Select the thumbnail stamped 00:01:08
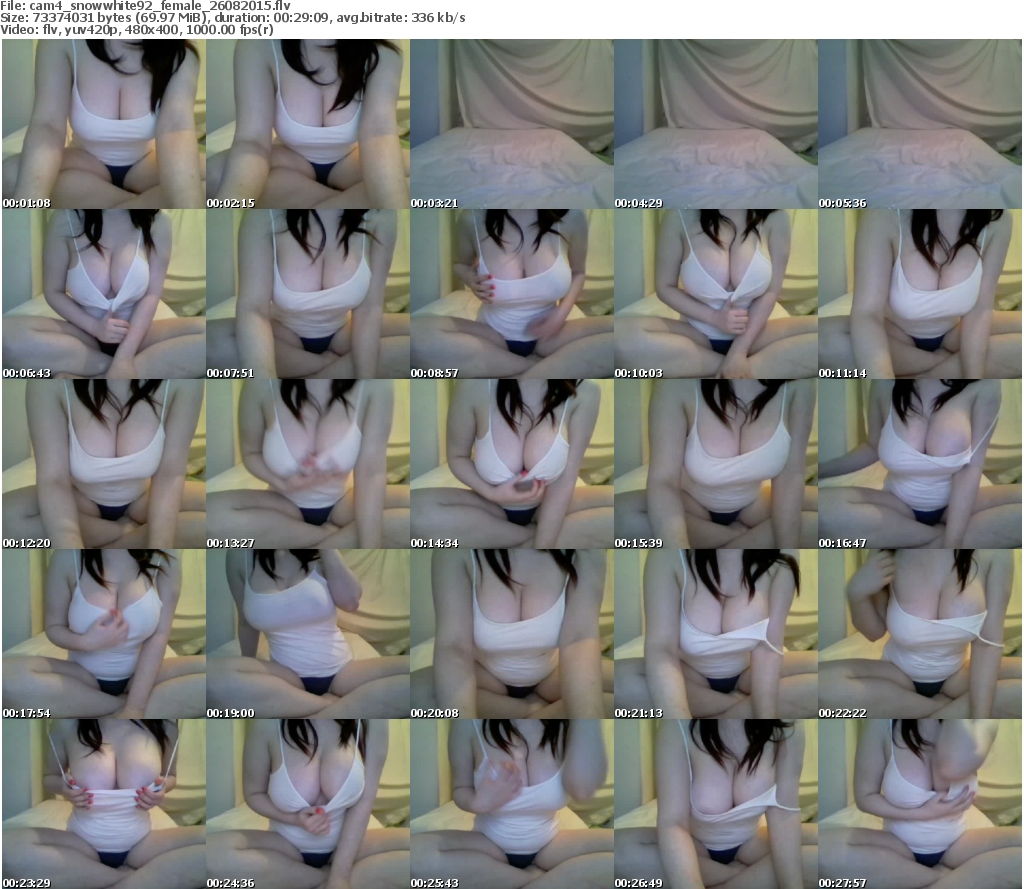The image size is (1024, 889). coord(104,124)
